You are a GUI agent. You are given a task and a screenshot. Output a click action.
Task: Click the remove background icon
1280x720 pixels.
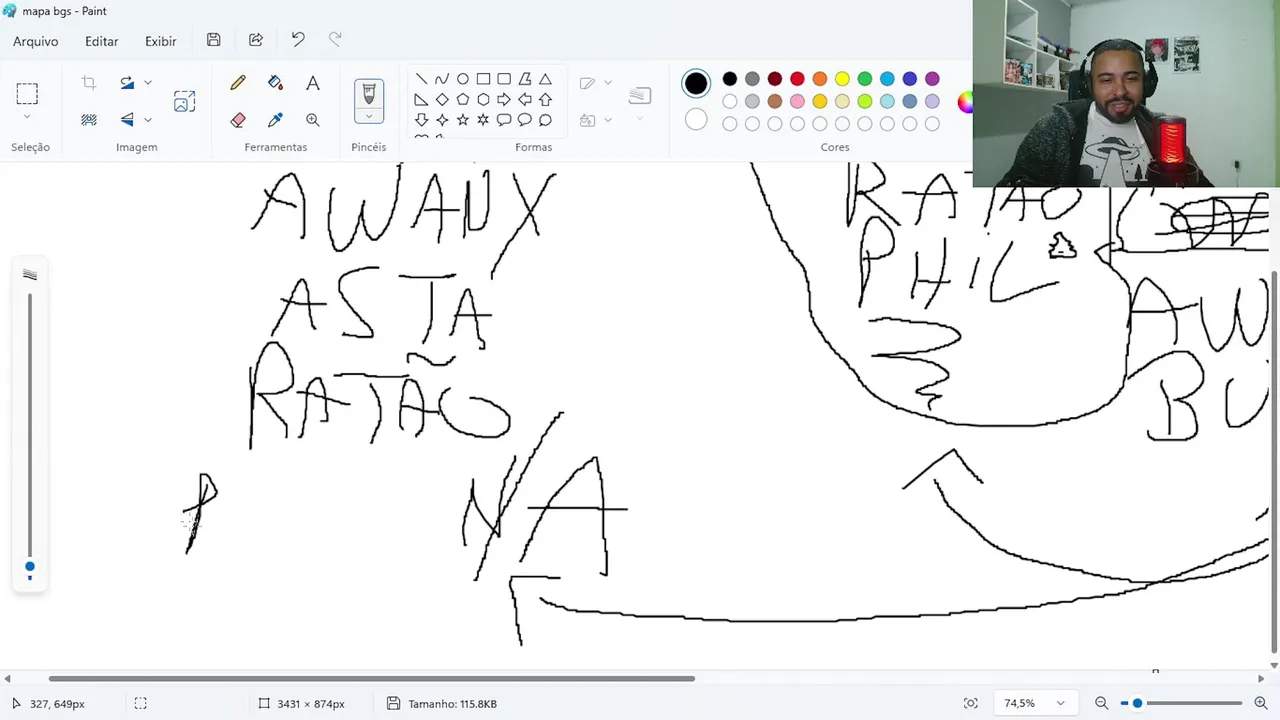(x=89, y=120)
